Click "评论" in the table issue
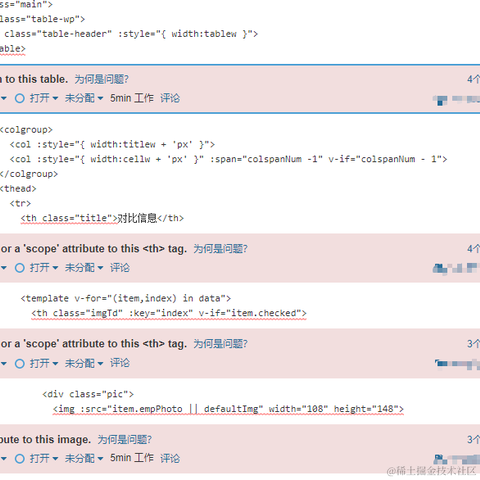 170,98
